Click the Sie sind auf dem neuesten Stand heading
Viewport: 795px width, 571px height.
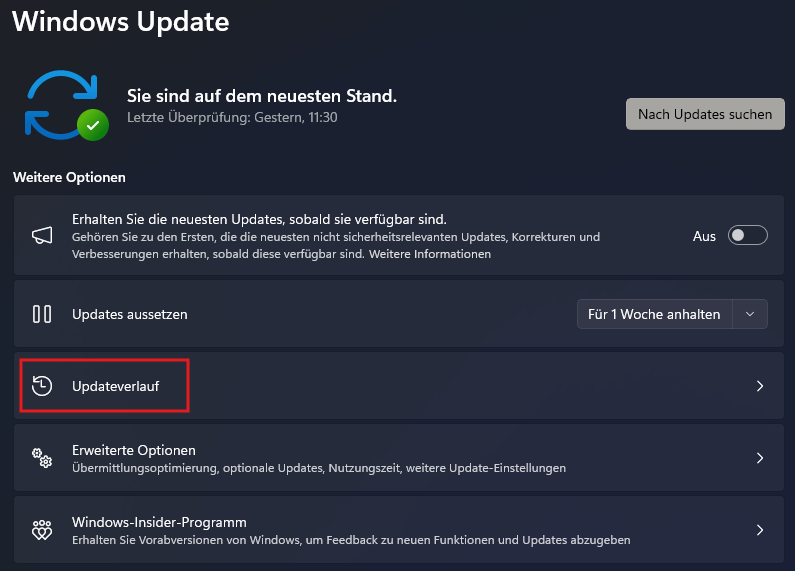[x=262, y=95]
